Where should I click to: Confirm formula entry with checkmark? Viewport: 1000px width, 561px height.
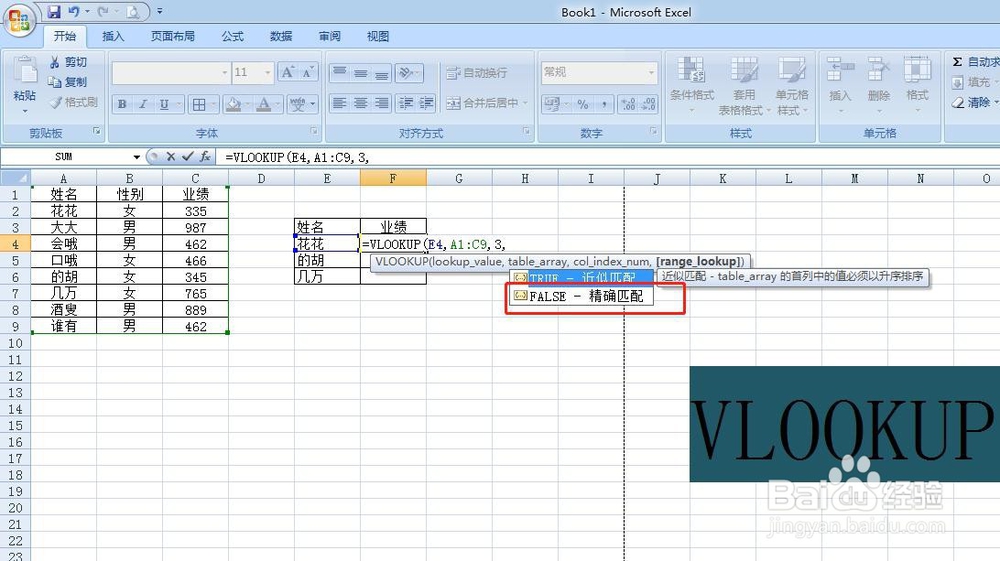(188, 156)
